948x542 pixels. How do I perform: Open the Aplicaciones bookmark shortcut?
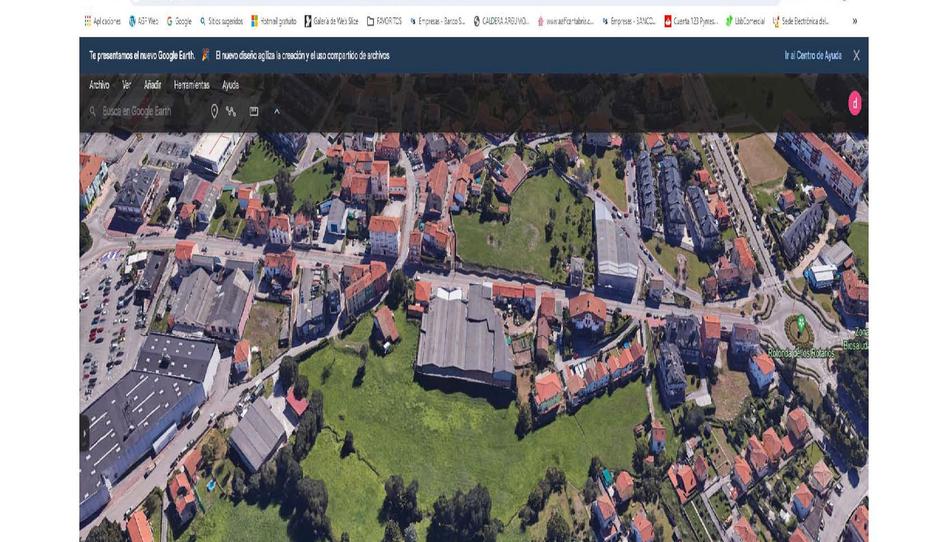point(103,21)
